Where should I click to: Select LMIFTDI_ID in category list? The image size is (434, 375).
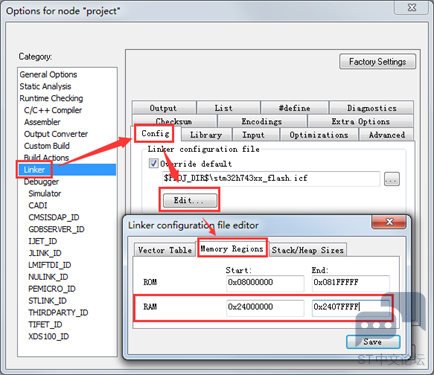(x=50, y=265)
